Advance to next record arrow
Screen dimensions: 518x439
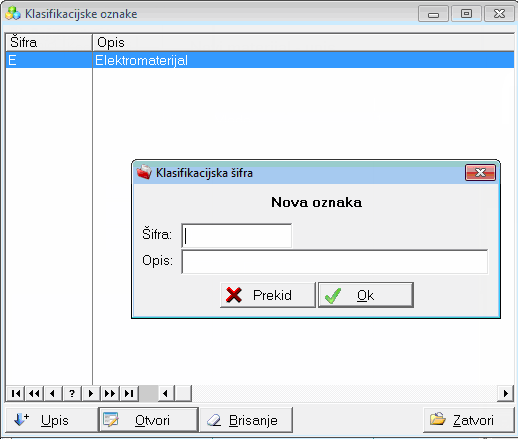tap(91, 394)
